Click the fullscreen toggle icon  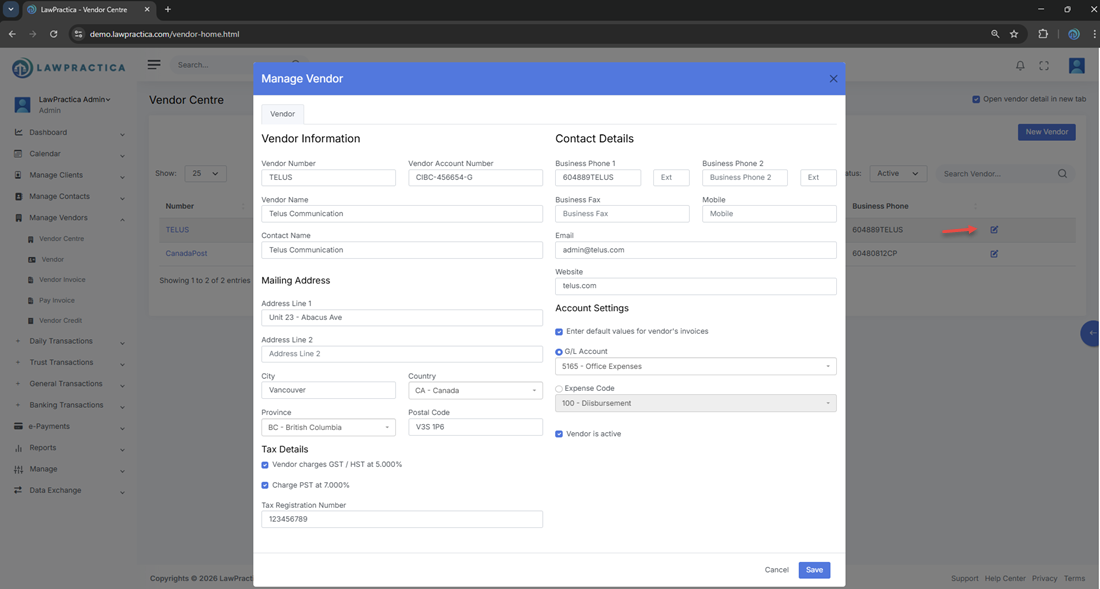(1044, 66)
